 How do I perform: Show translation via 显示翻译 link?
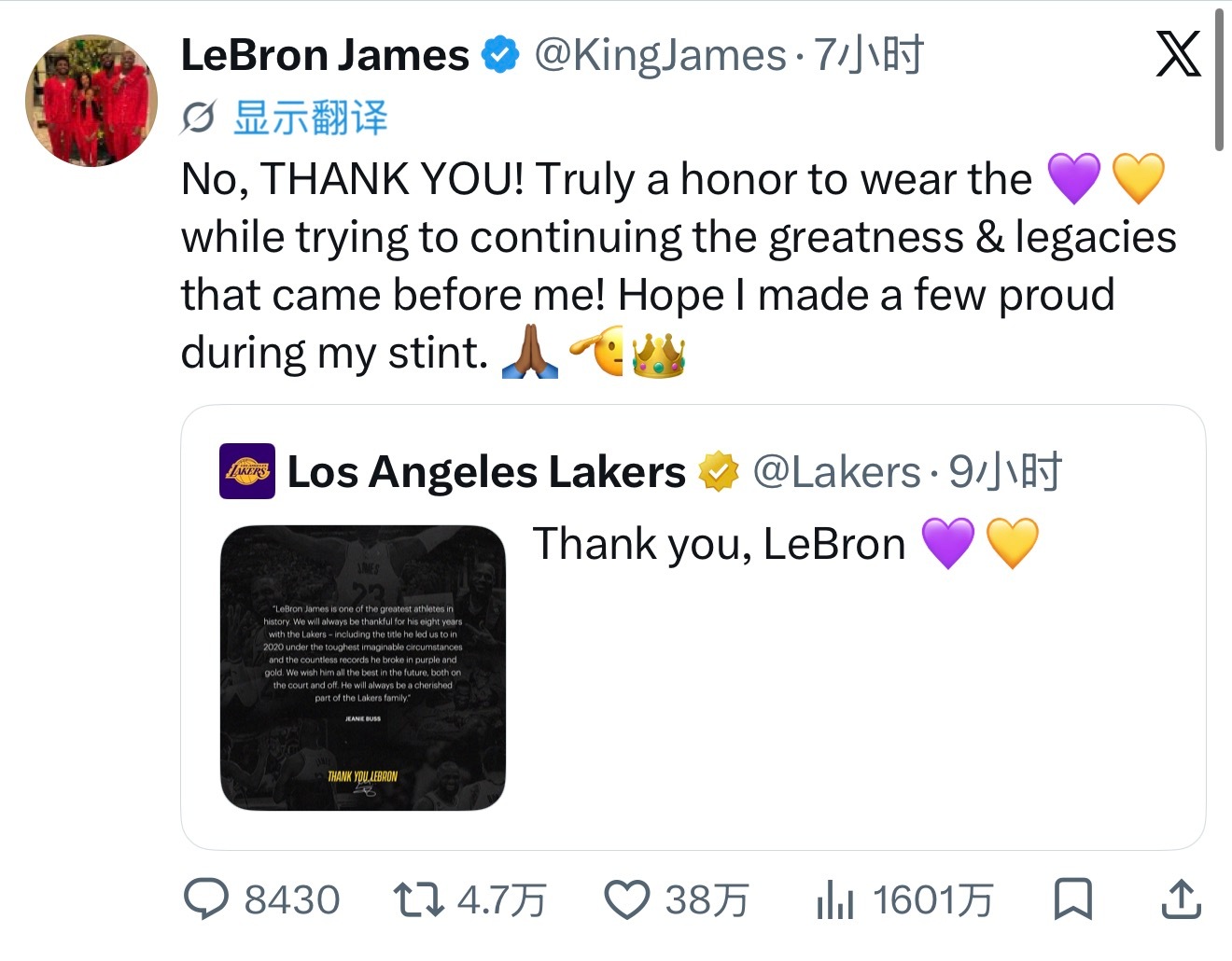pyautogui.click(x=310, y=118)
